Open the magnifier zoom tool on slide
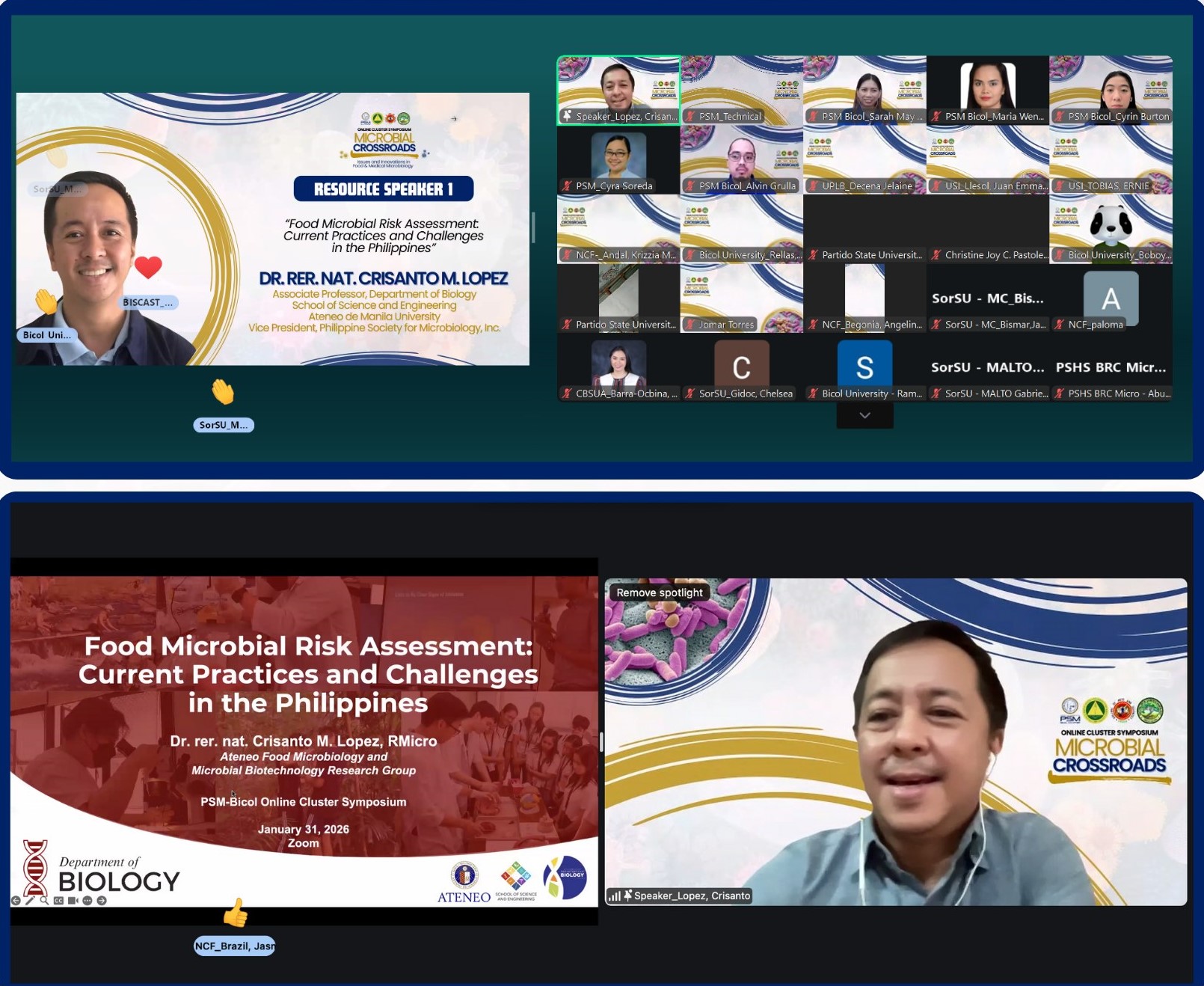1204x986 pixels. [x=44, y=901]
